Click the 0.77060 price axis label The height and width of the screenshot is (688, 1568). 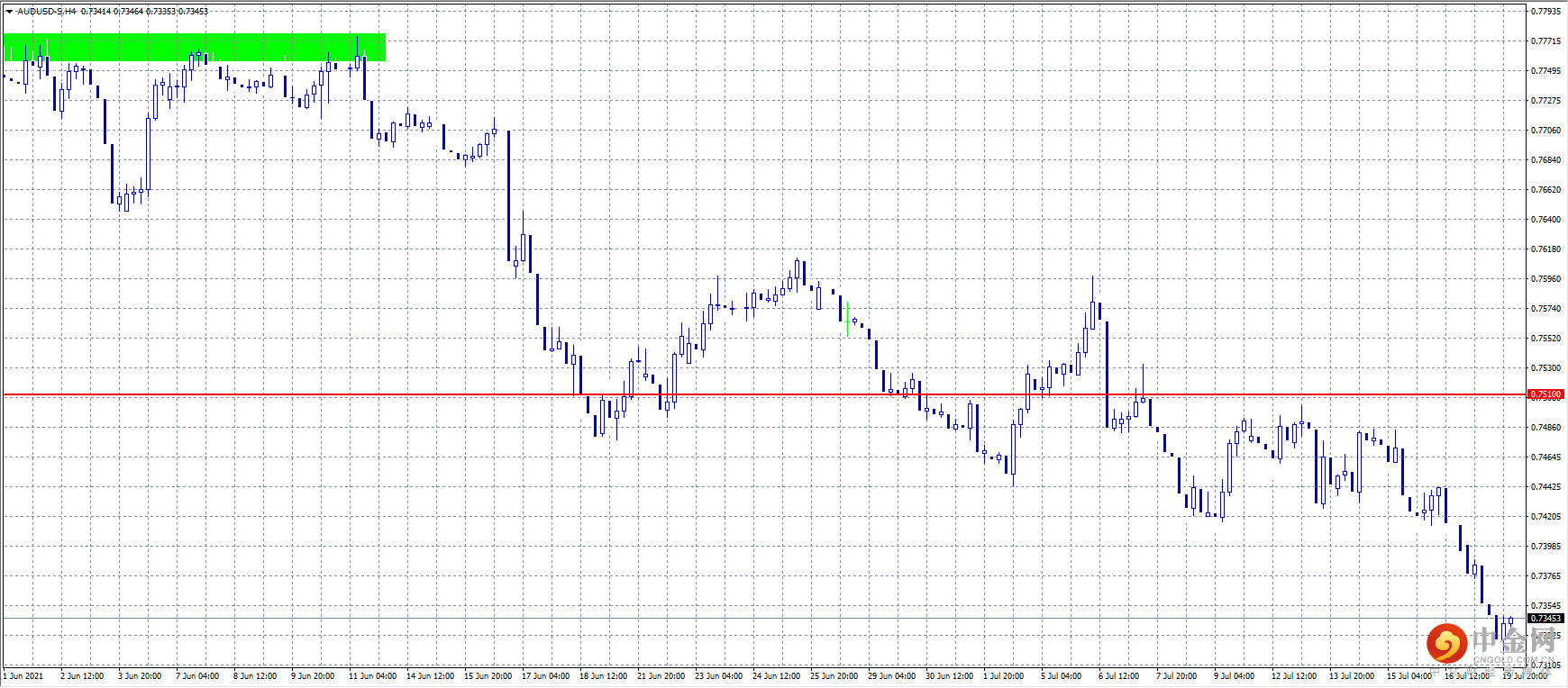1546,131
